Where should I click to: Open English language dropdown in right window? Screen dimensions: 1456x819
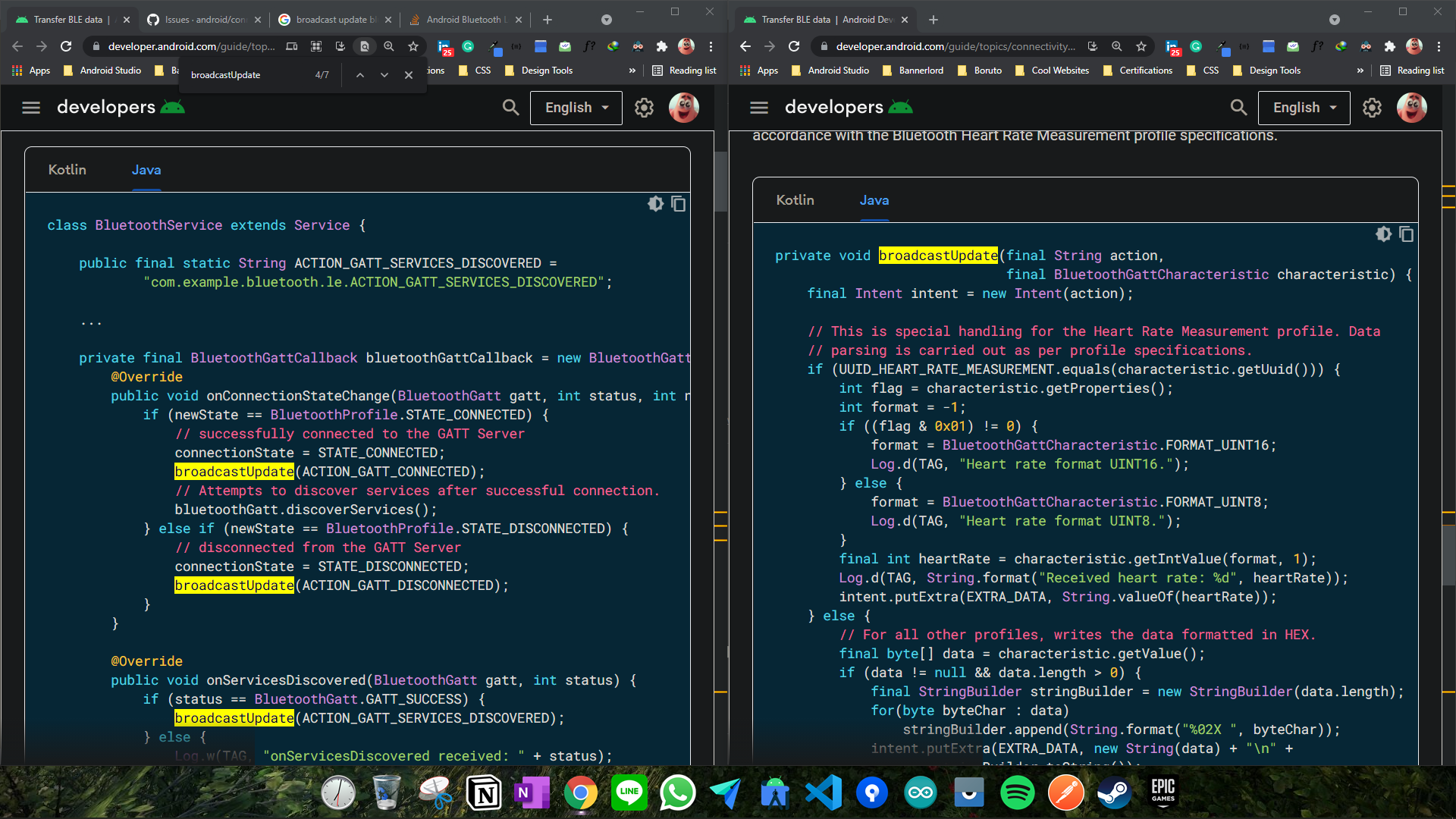point(1304,108)
